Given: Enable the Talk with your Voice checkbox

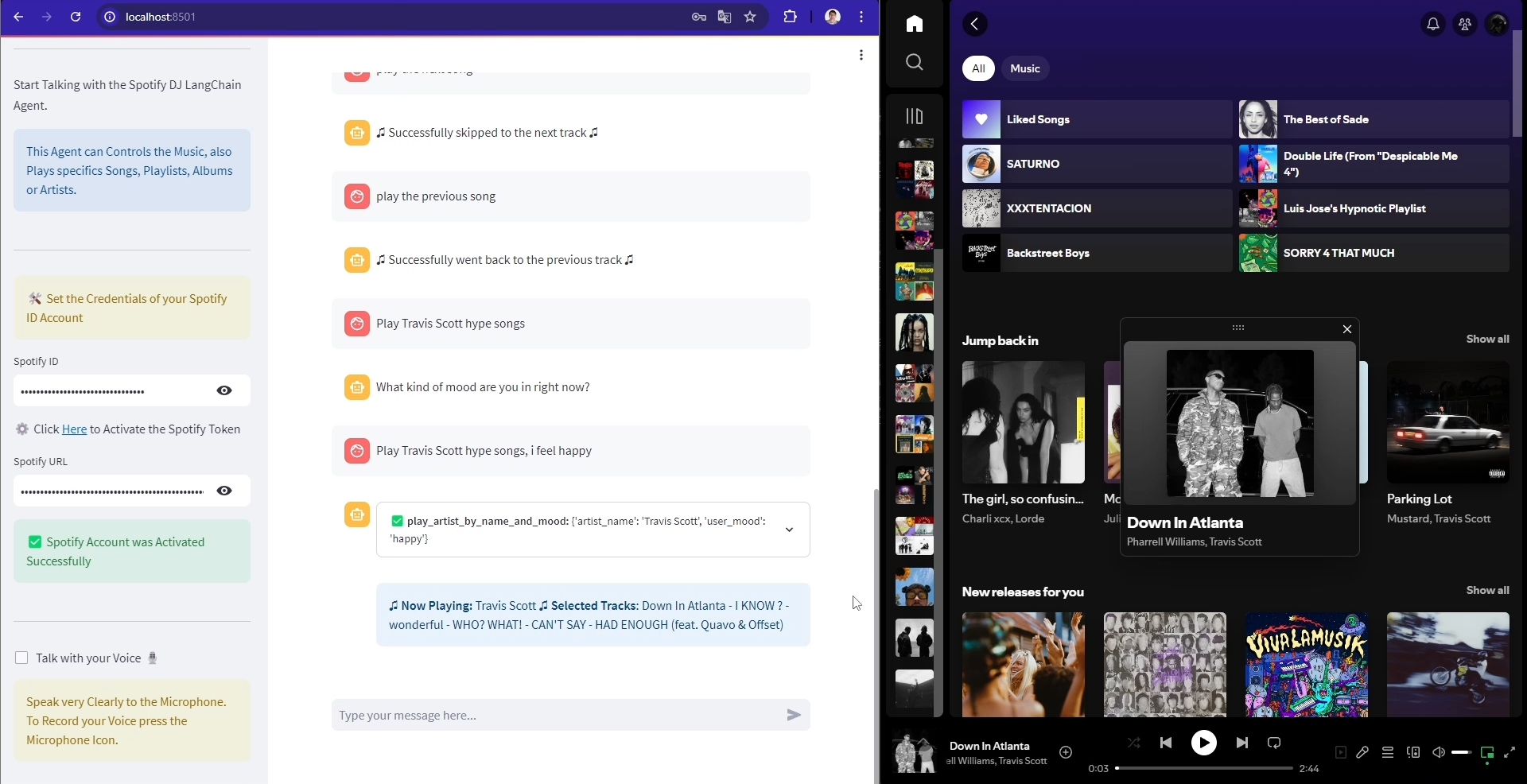Looking at the screenshot, I should click(21, 658).
